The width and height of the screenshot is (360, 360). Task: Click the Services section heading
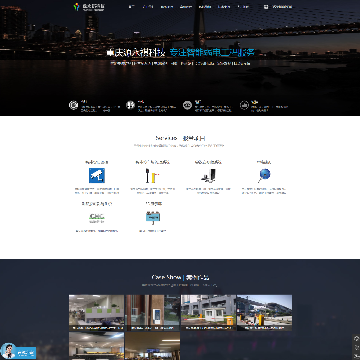click(x=180, y=138)
